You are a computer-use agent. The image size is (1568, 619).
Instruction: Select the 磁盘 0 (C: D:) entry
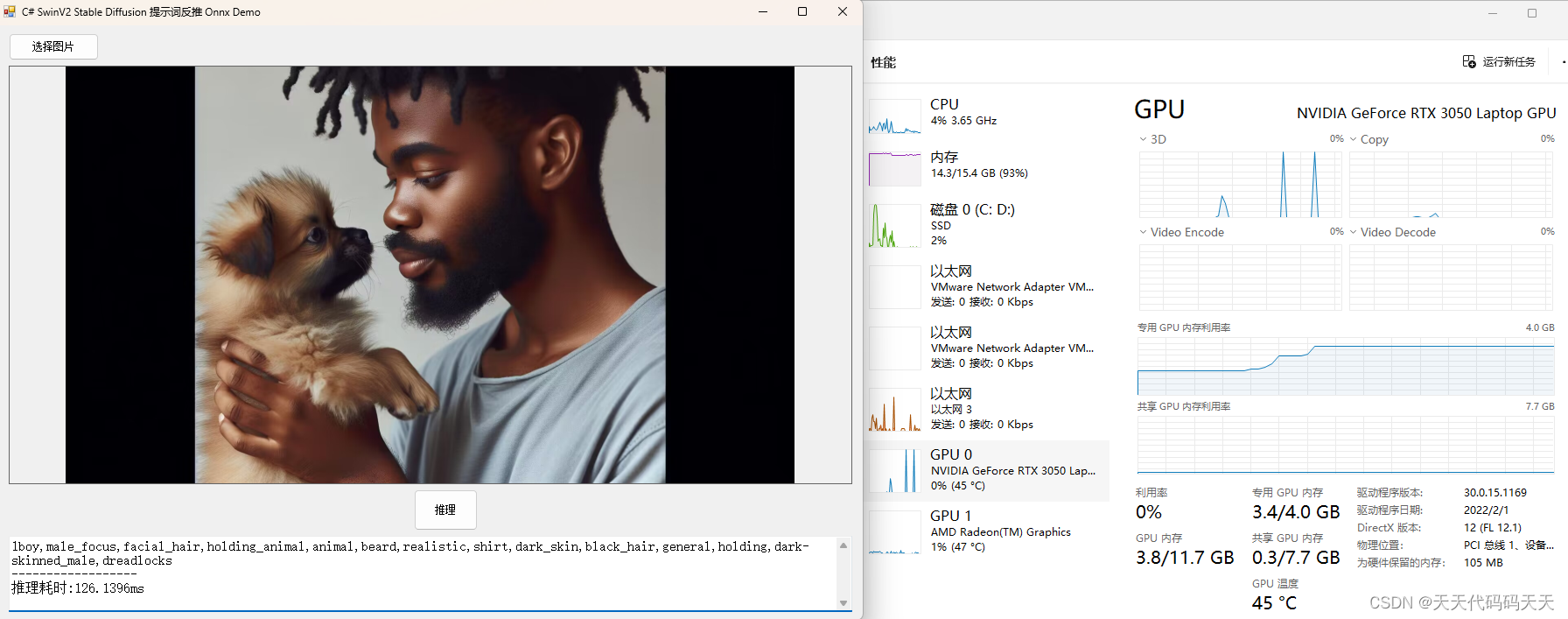987,224
